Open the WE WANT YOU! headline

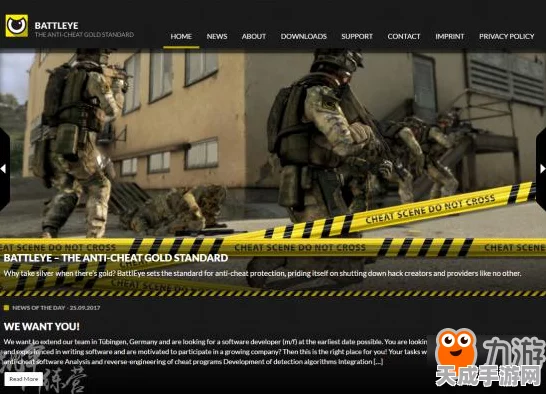42,326
